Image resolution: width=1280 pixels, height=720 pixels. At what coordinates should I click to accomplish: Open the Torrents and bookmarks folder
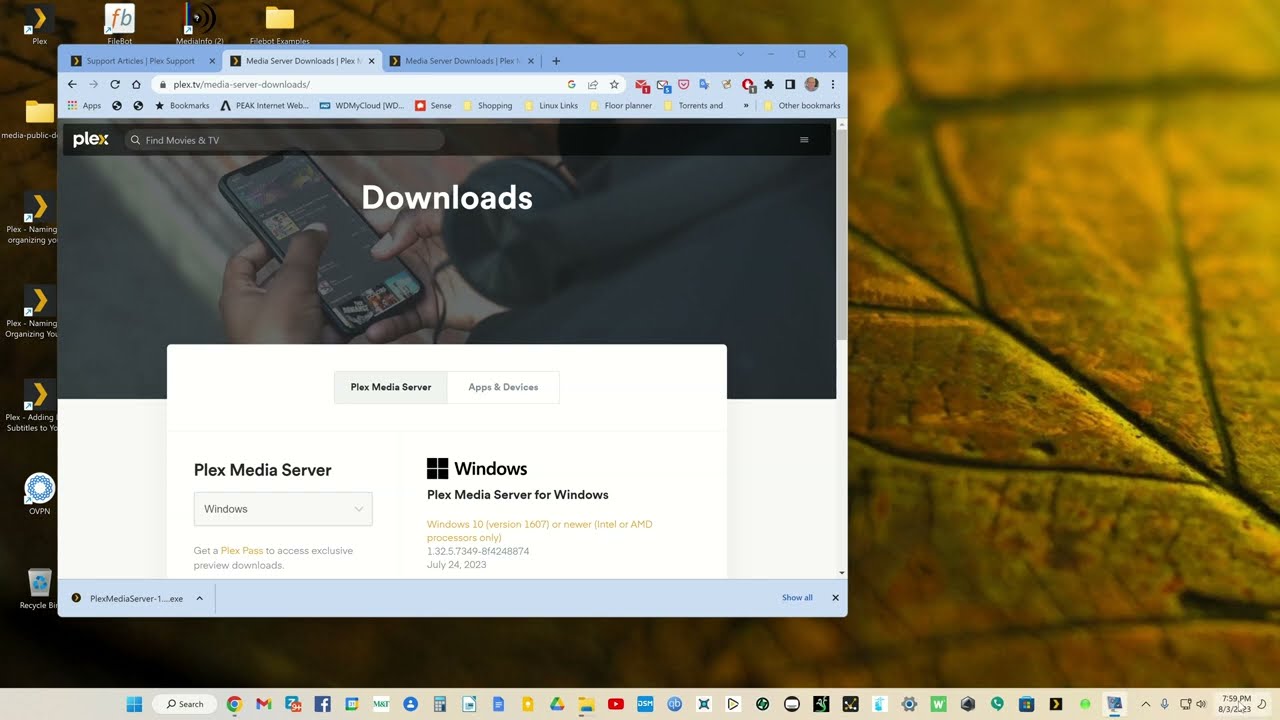click(693, 105)
